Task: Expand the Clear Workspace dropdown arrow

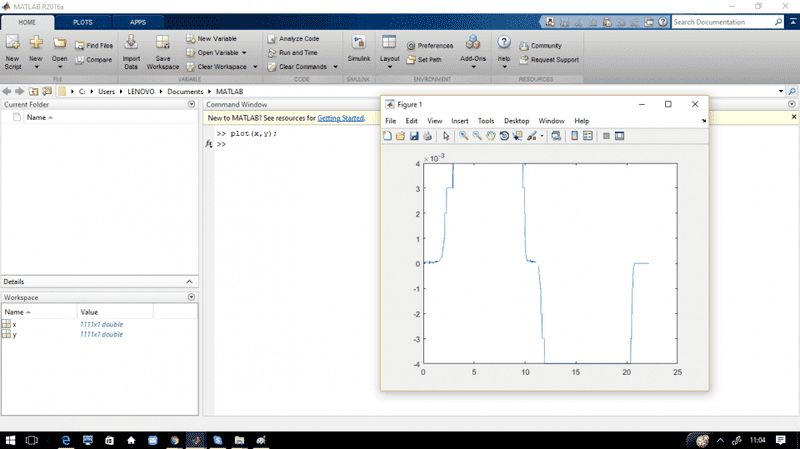Action: coord(255,67)
